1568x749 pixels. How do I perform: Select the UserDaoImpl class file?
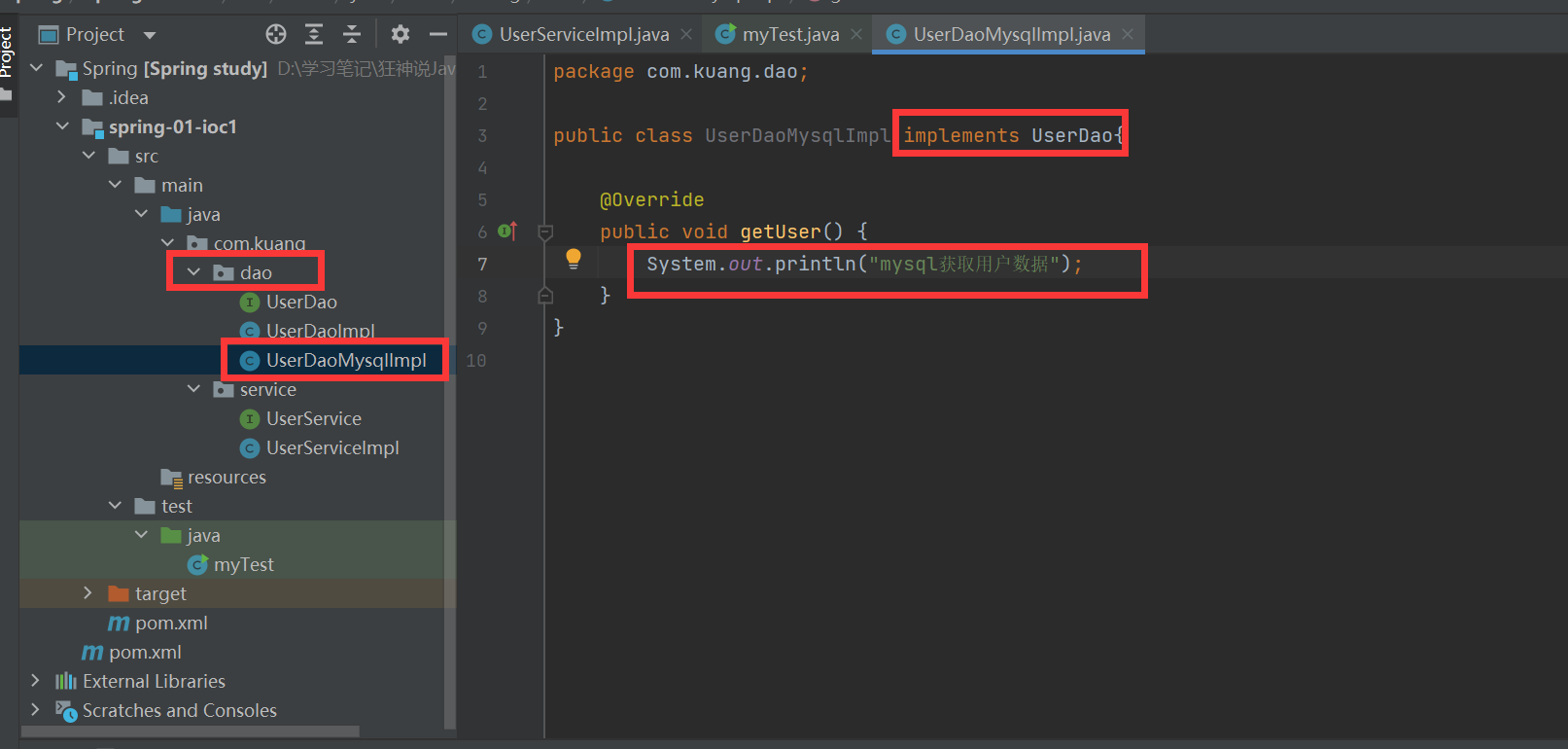coord(321,331)
